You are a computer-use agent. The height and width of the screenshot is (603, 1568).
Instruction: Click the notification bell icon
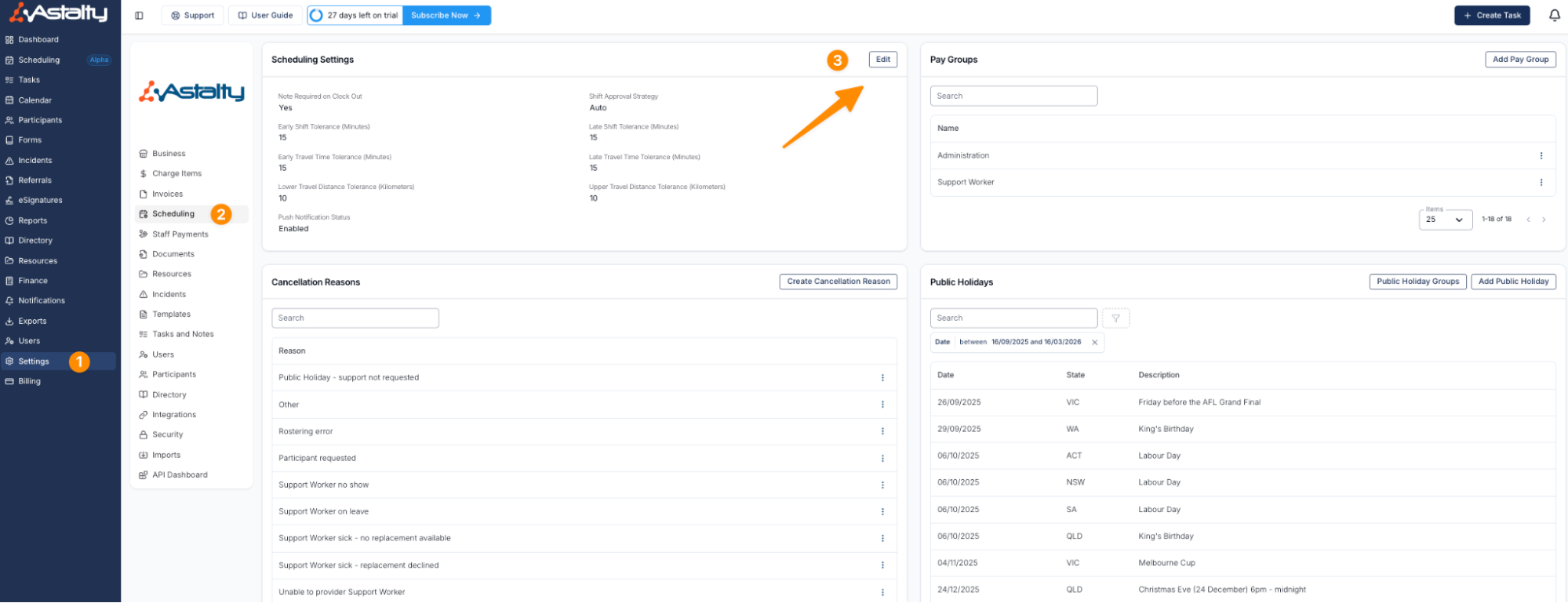click(1554, 16)
